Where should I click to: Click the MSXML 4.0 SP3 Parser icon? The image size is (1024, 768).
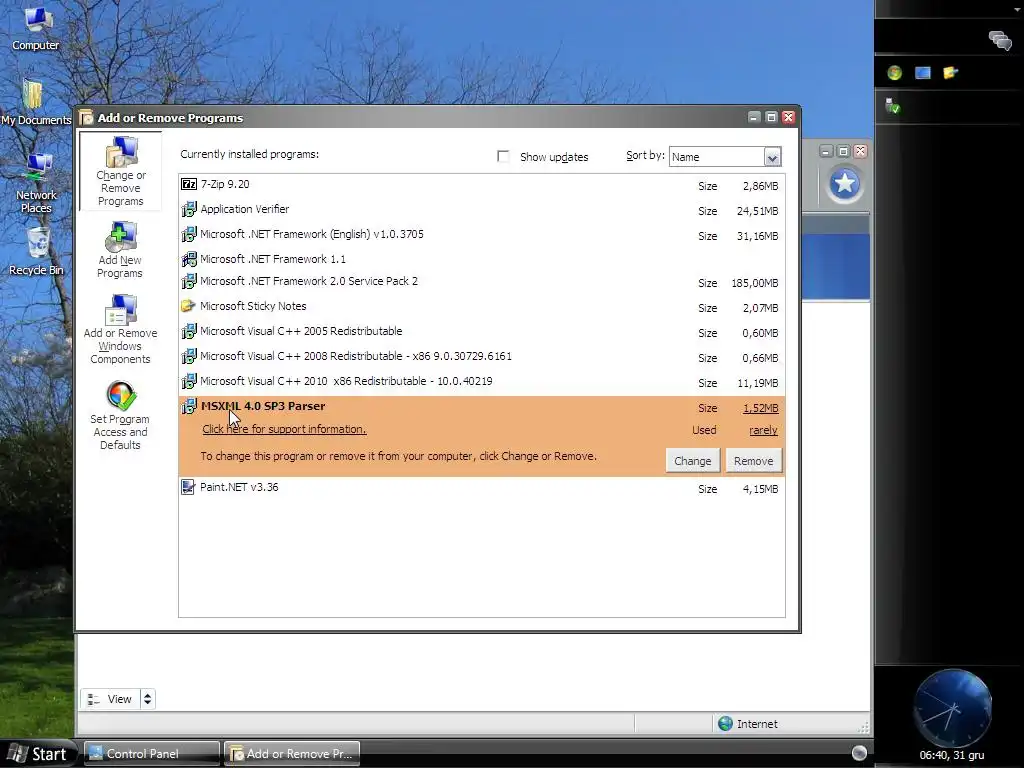pyautogui.click(x=189, y=406)
